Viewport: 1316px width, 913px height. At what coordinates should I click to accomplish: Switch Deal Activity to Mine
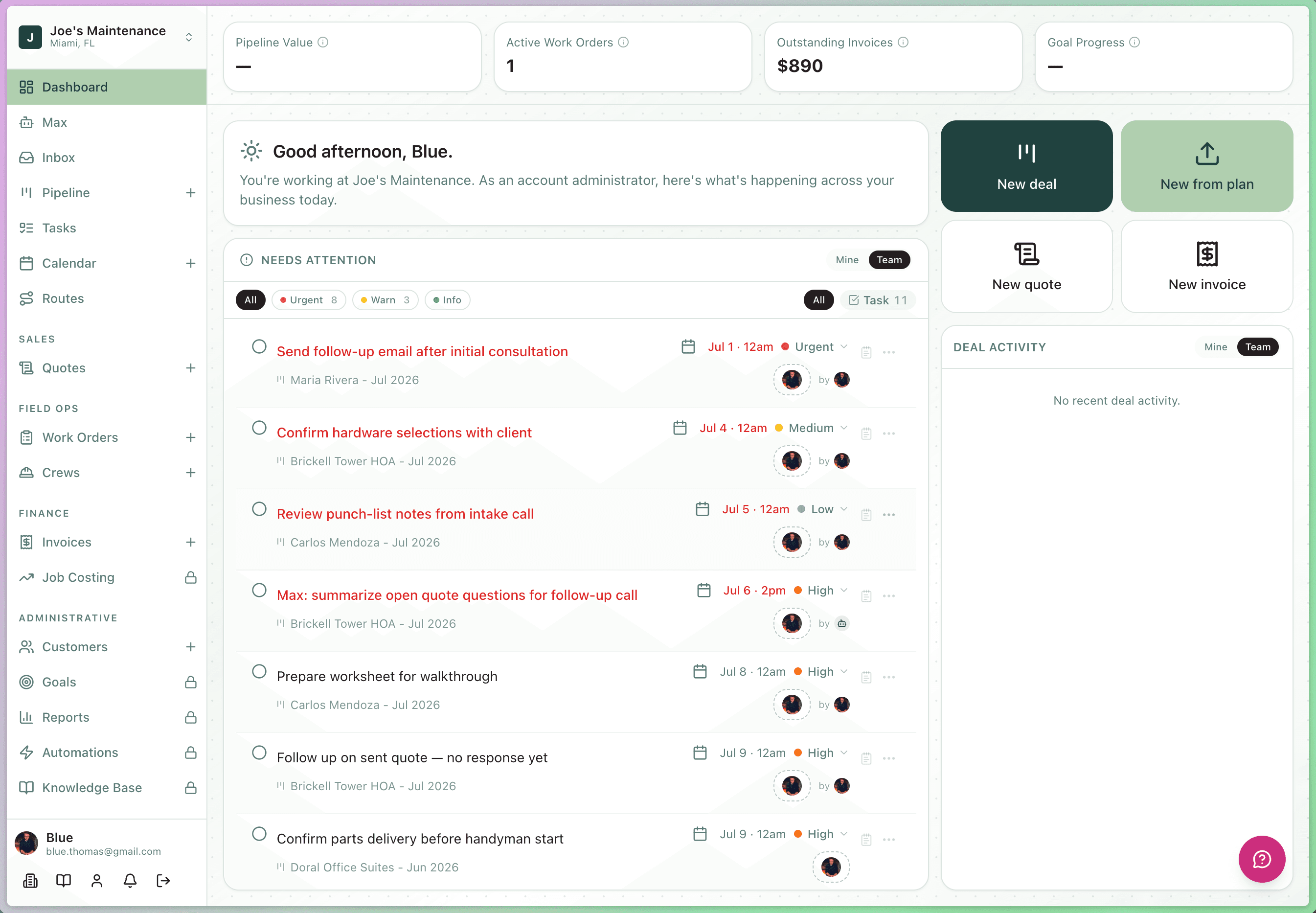(x=1215, y=347)
